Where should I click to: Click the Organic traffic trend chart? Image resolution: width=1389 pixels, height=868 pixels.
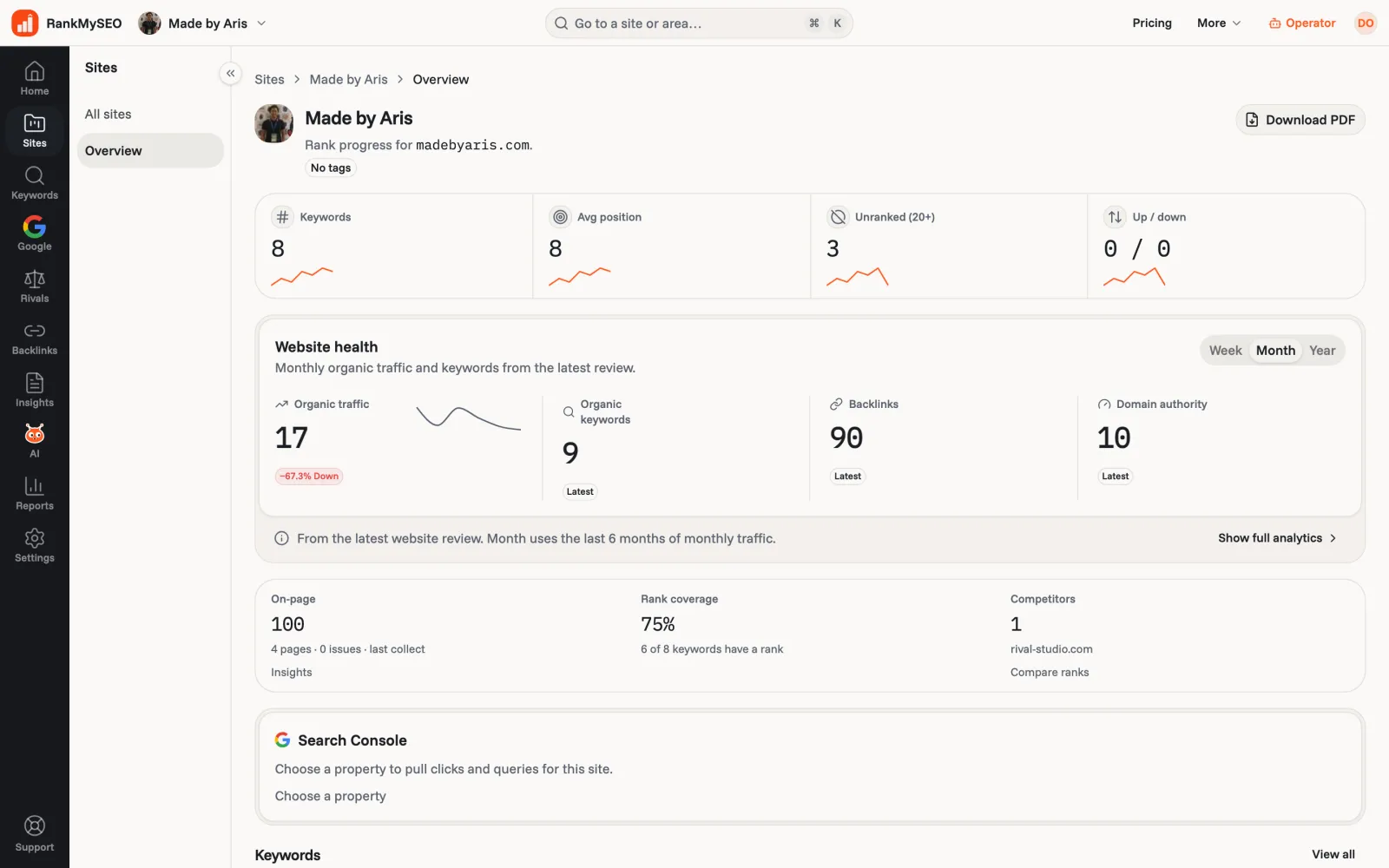(x=468, y=418)
